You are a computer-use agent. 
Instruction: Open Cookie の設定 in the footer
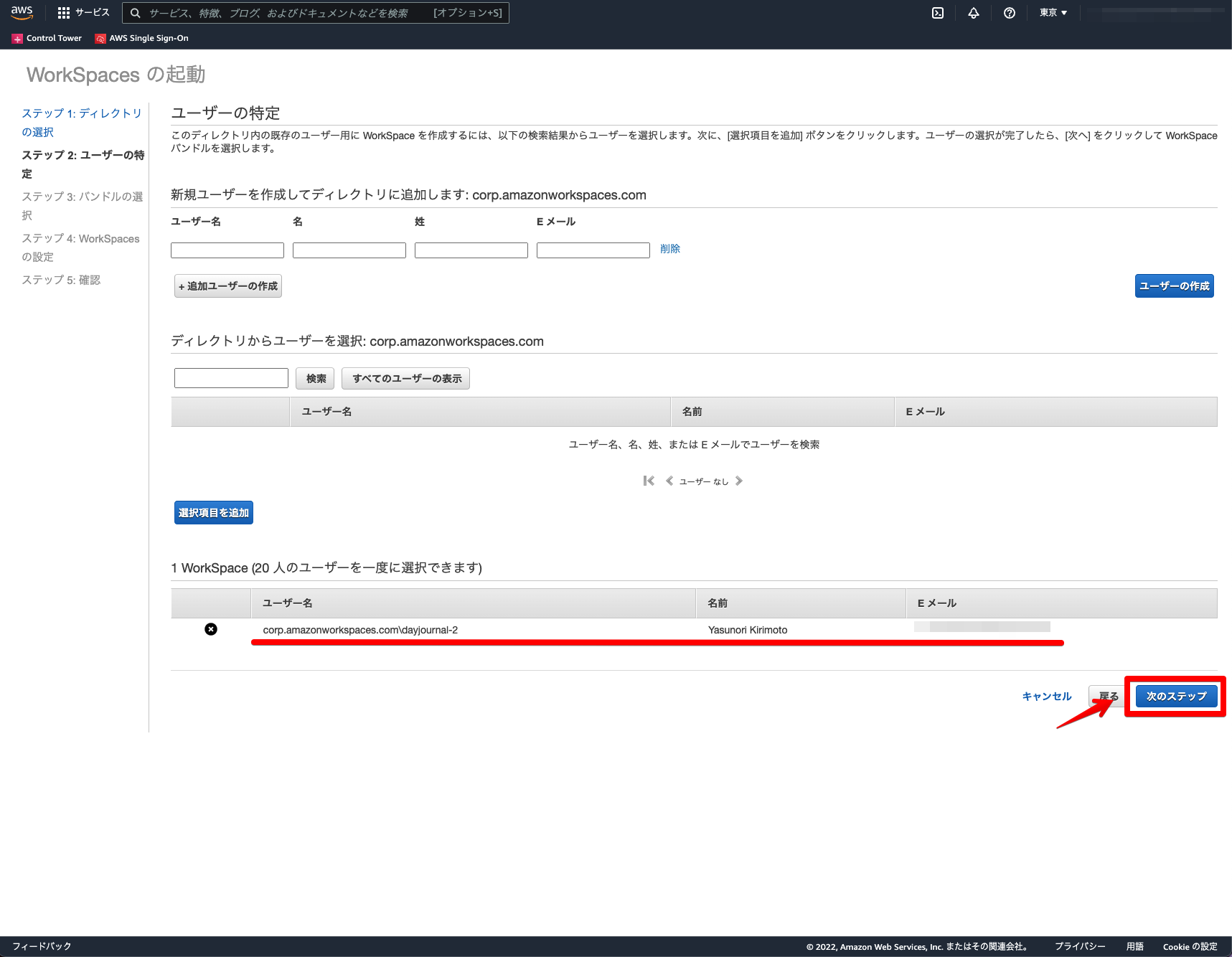1190,946
